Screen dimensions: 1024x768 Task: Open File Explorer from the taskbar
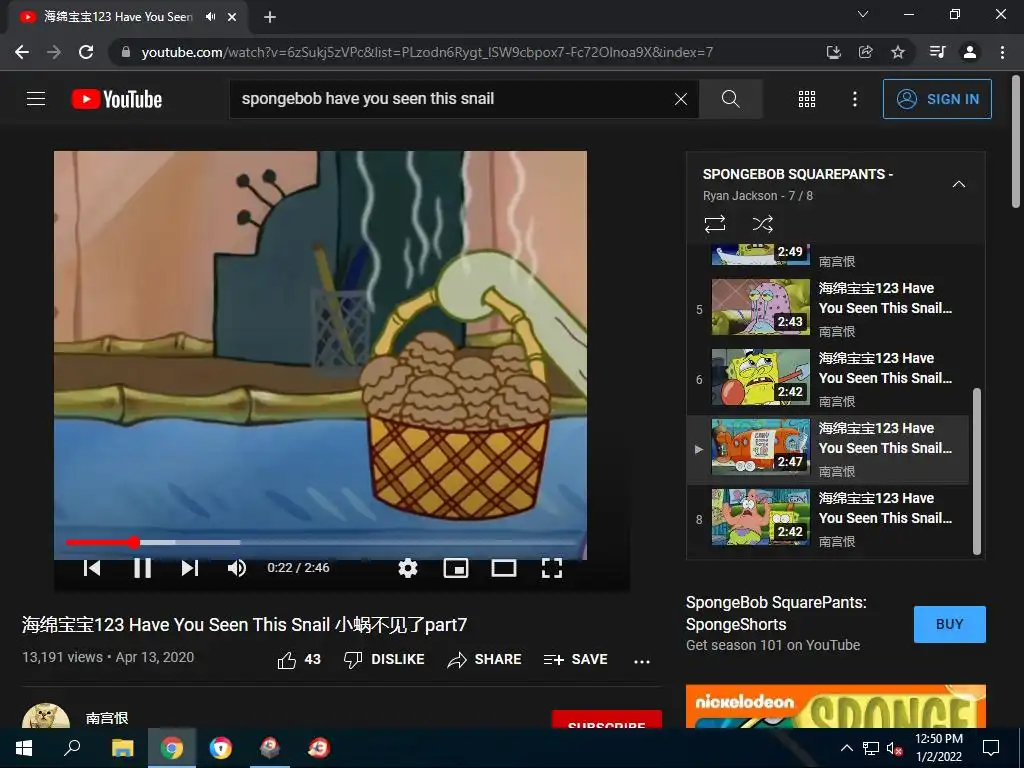[122, 748]
